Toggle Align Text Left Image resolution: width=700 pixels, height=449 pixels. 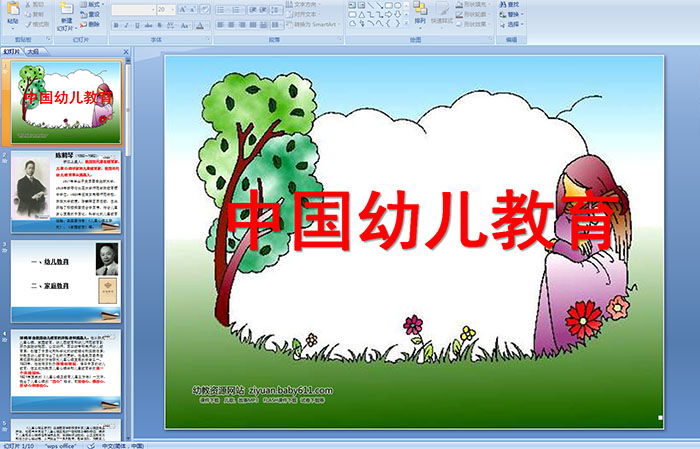221,25
